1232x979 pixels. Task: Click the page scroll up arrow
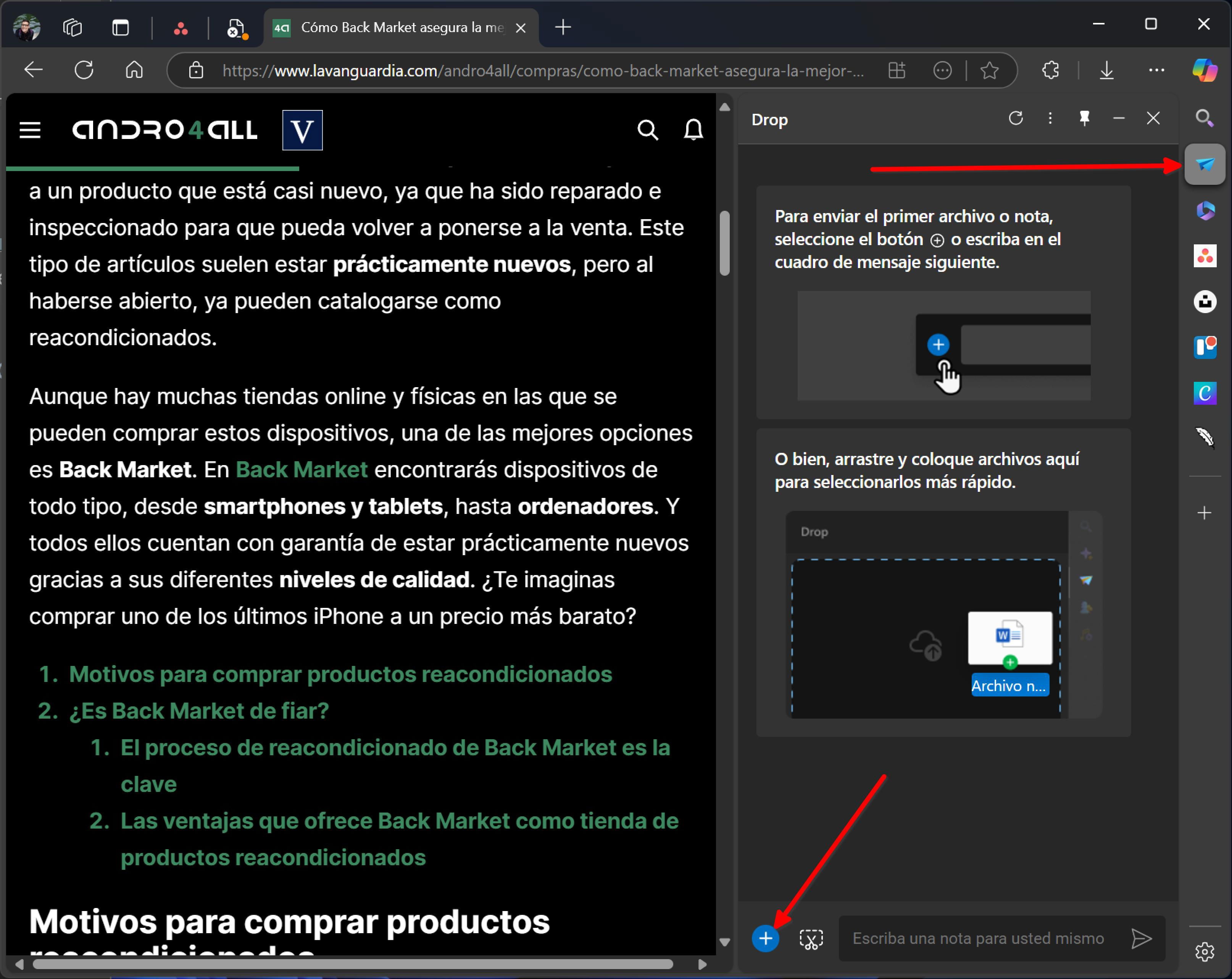click(x=724, y=107)
